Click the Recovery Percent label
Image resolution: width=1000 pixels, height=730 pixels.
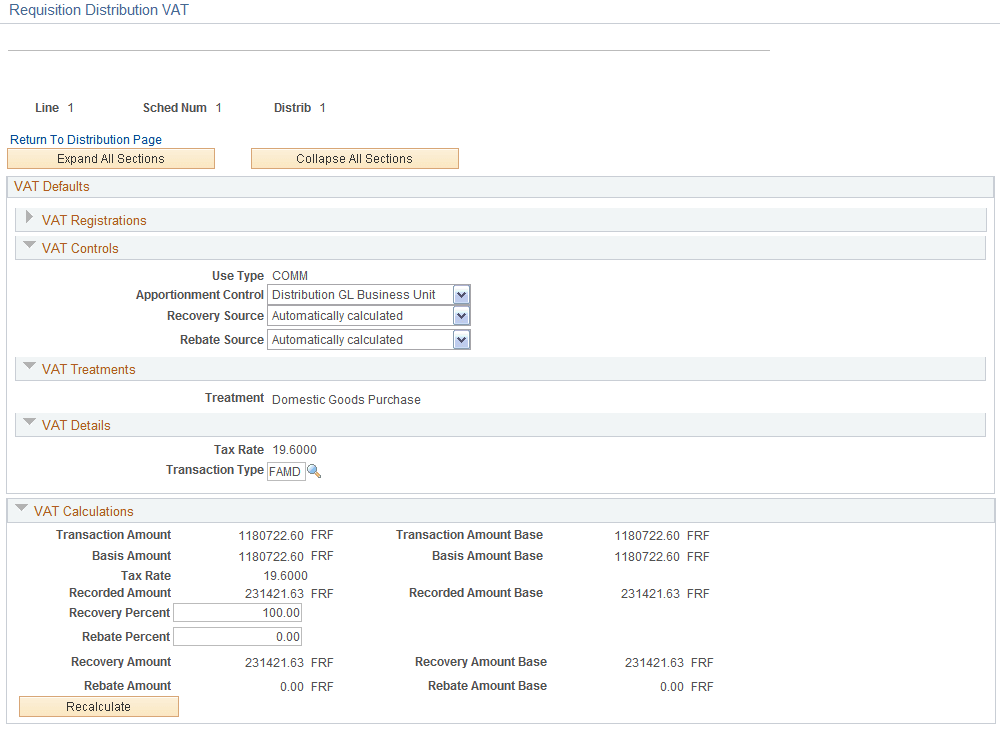[119, 613]
